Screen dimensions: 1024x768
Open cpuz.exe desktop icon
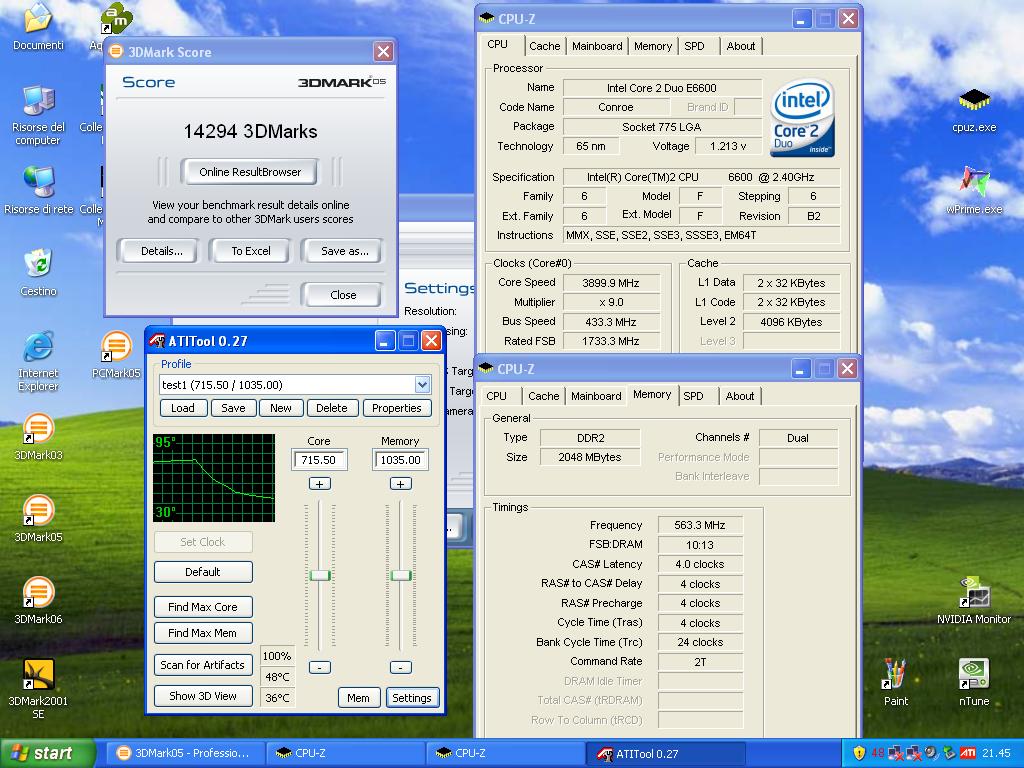pyautogui.click(x=974, y=110)
